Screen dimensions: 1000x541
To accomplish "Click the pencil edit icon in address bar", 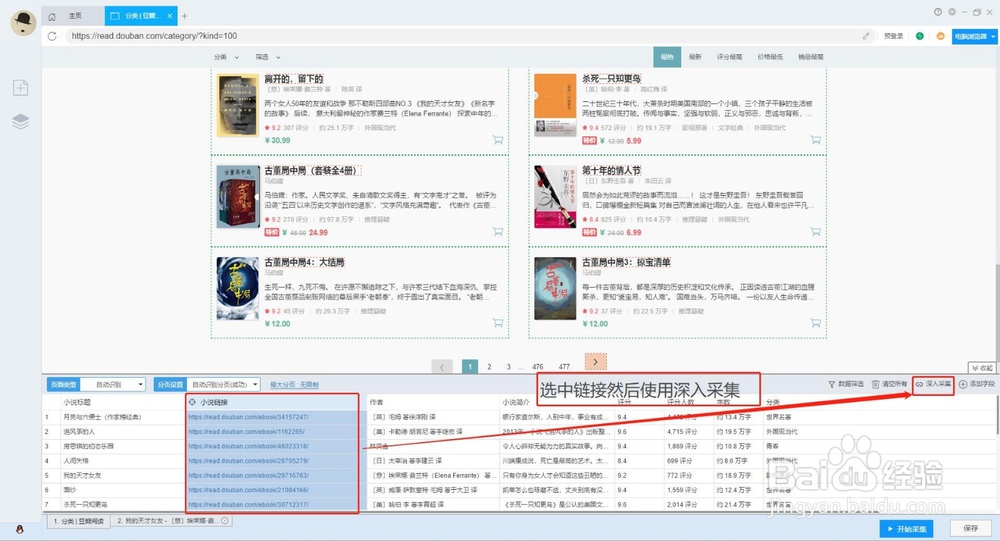I will (x=866, y=36).
